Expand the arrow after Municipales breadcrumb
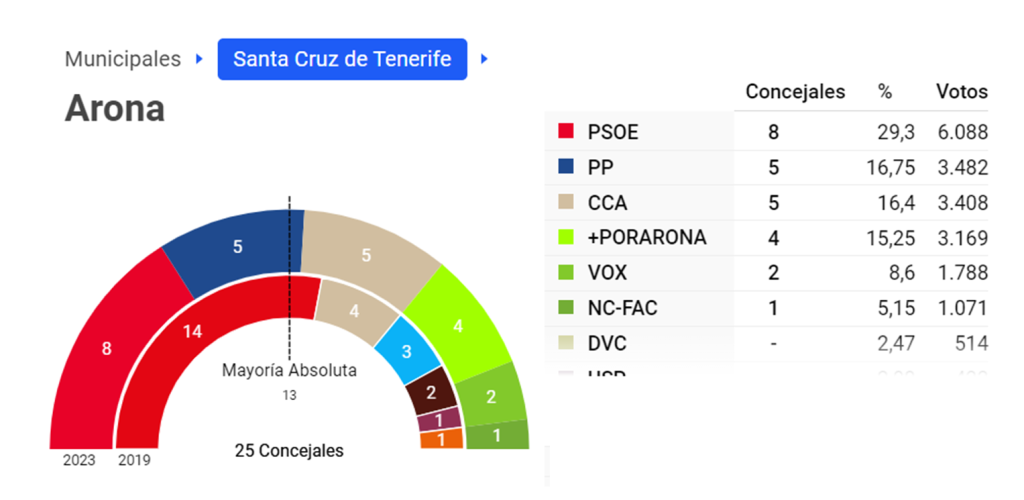 pos(199,59)
